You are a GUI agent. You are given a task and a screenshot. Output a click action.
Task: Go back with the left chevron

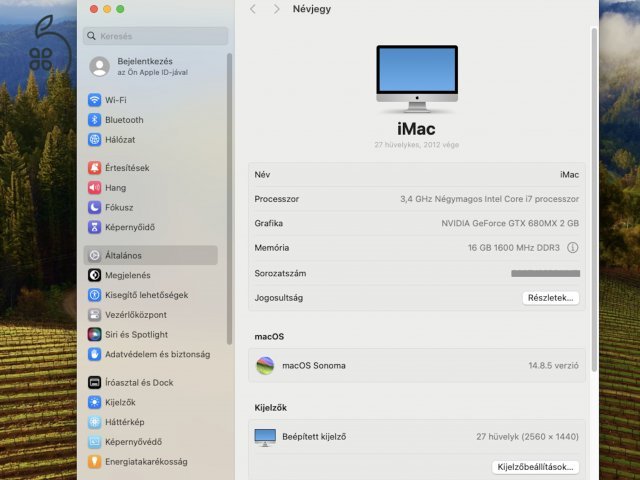tap(253, 9)
